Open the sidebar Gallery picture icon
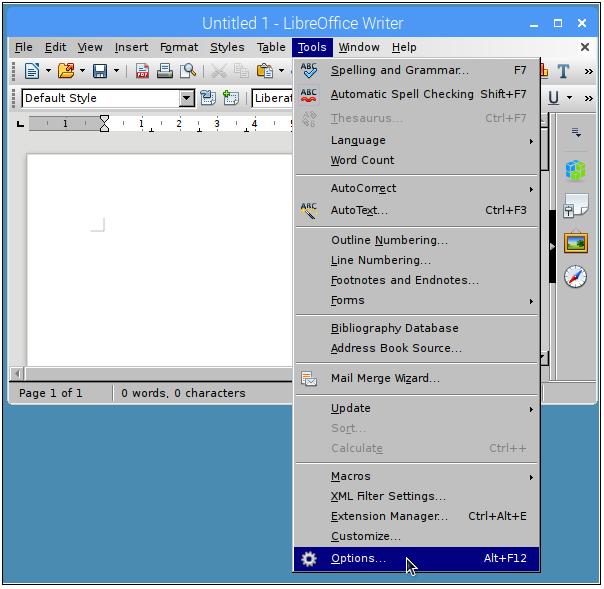This screenshot has width=604, height=589. [576, 243]
